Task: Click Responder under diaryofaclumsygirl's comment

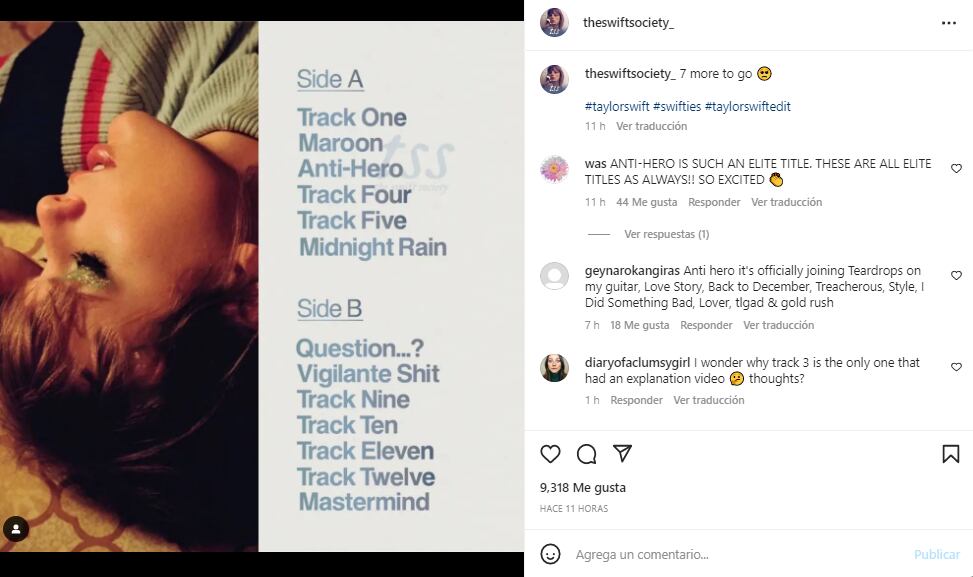Action: point(636,400)
